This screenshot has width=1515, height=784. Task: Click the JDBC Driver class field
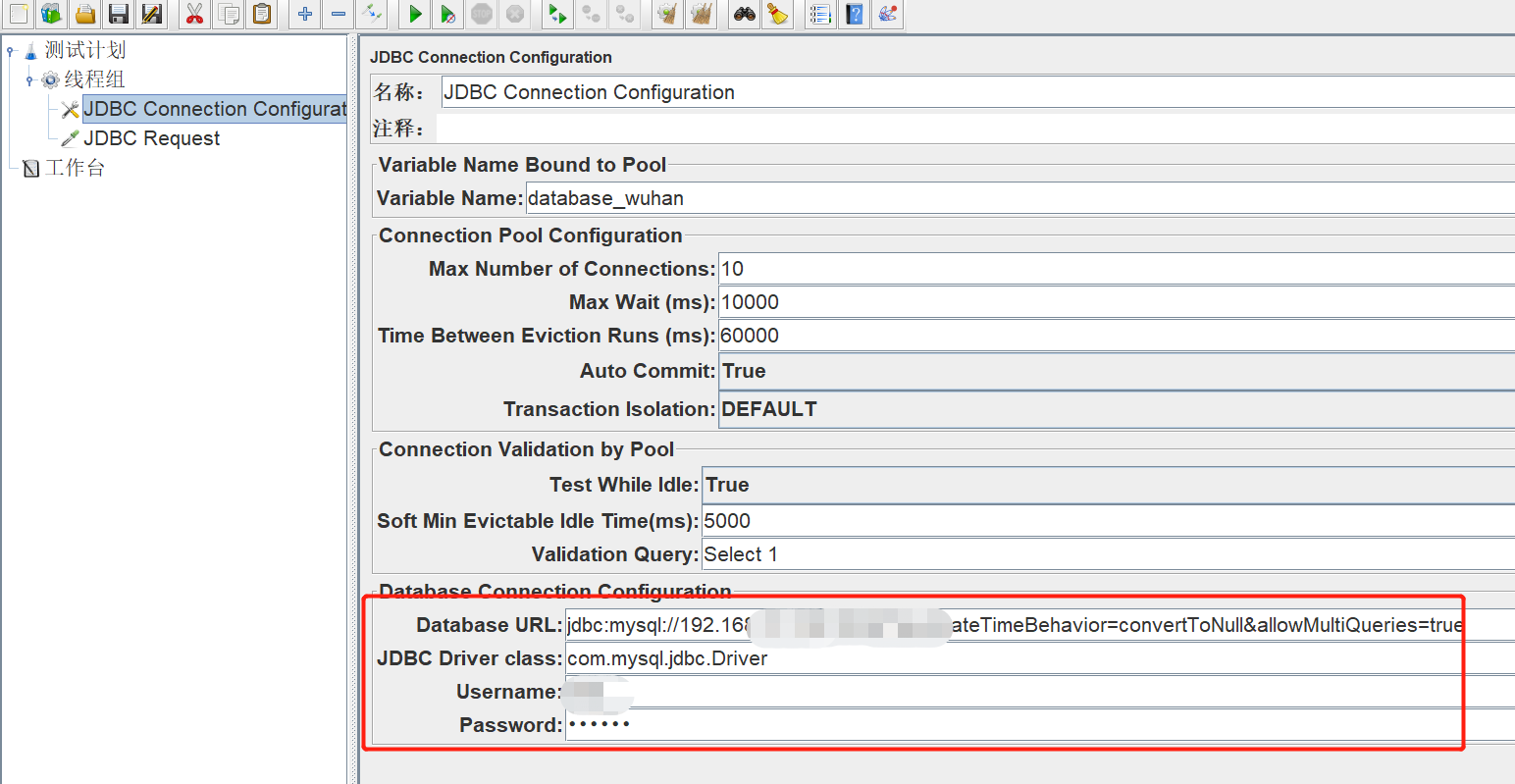click(1040, 658)
